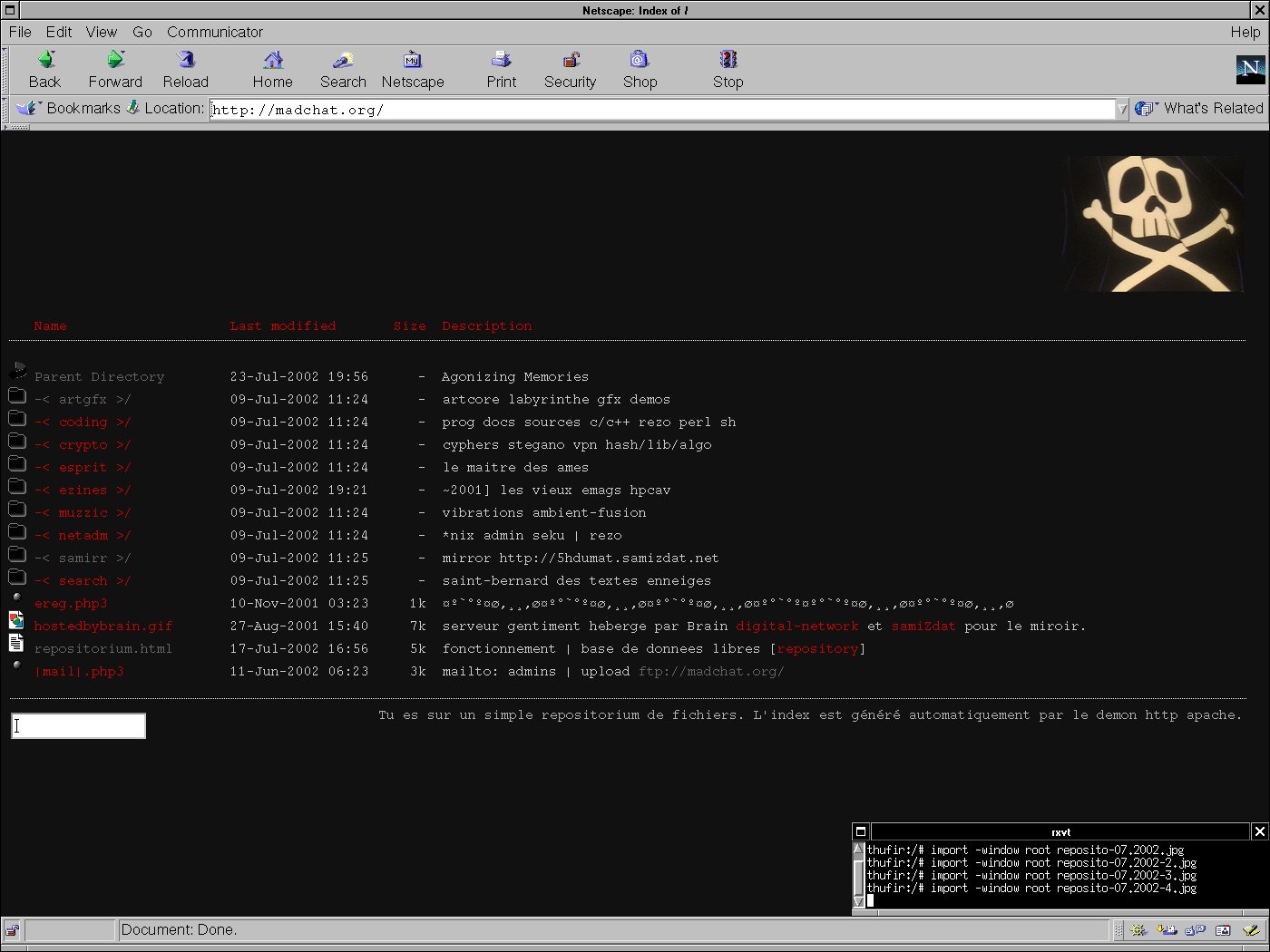Click the pirate skull image

1153,224
